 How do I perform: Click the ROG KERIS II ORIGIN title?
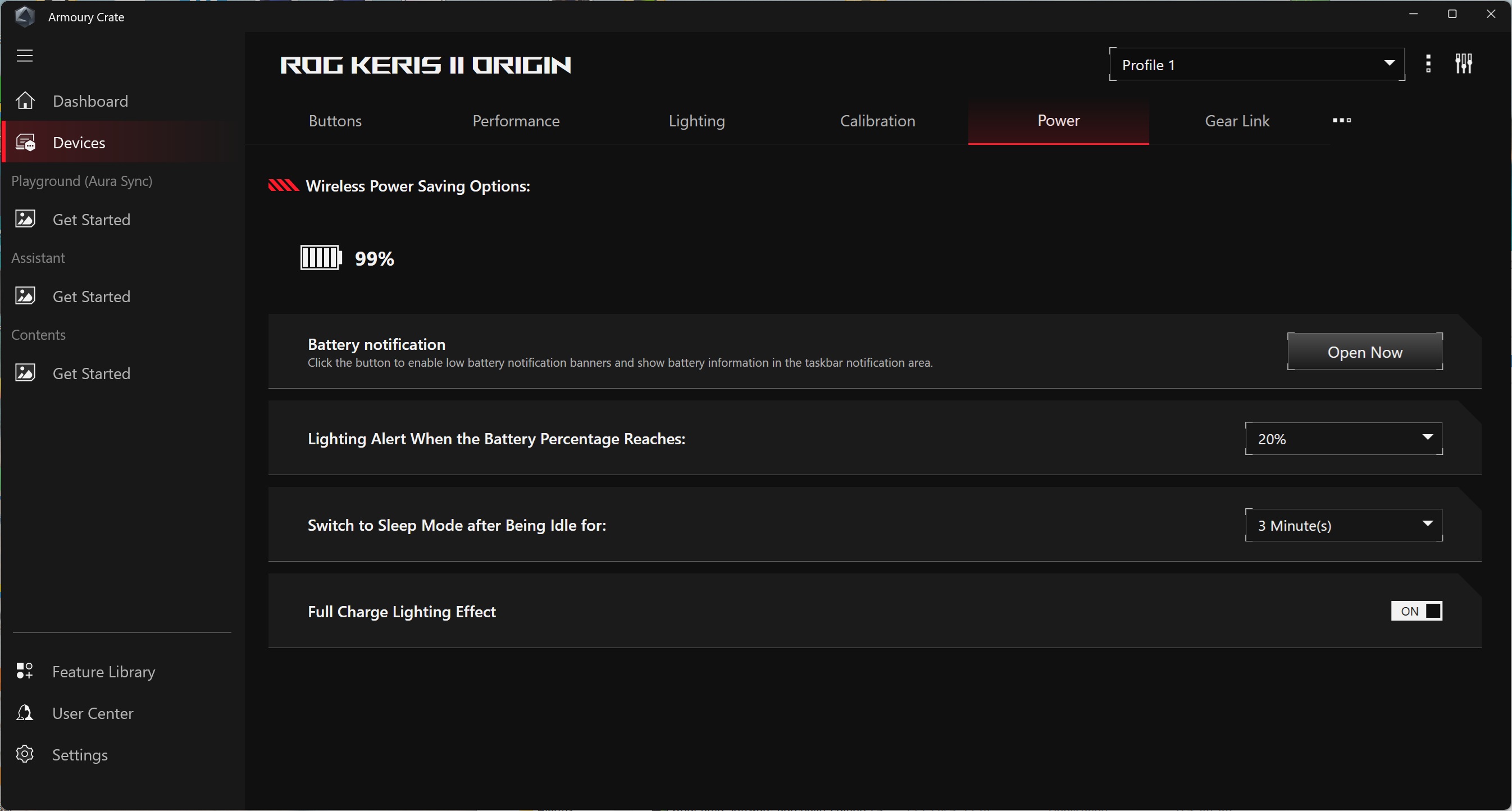coord(426,65)
